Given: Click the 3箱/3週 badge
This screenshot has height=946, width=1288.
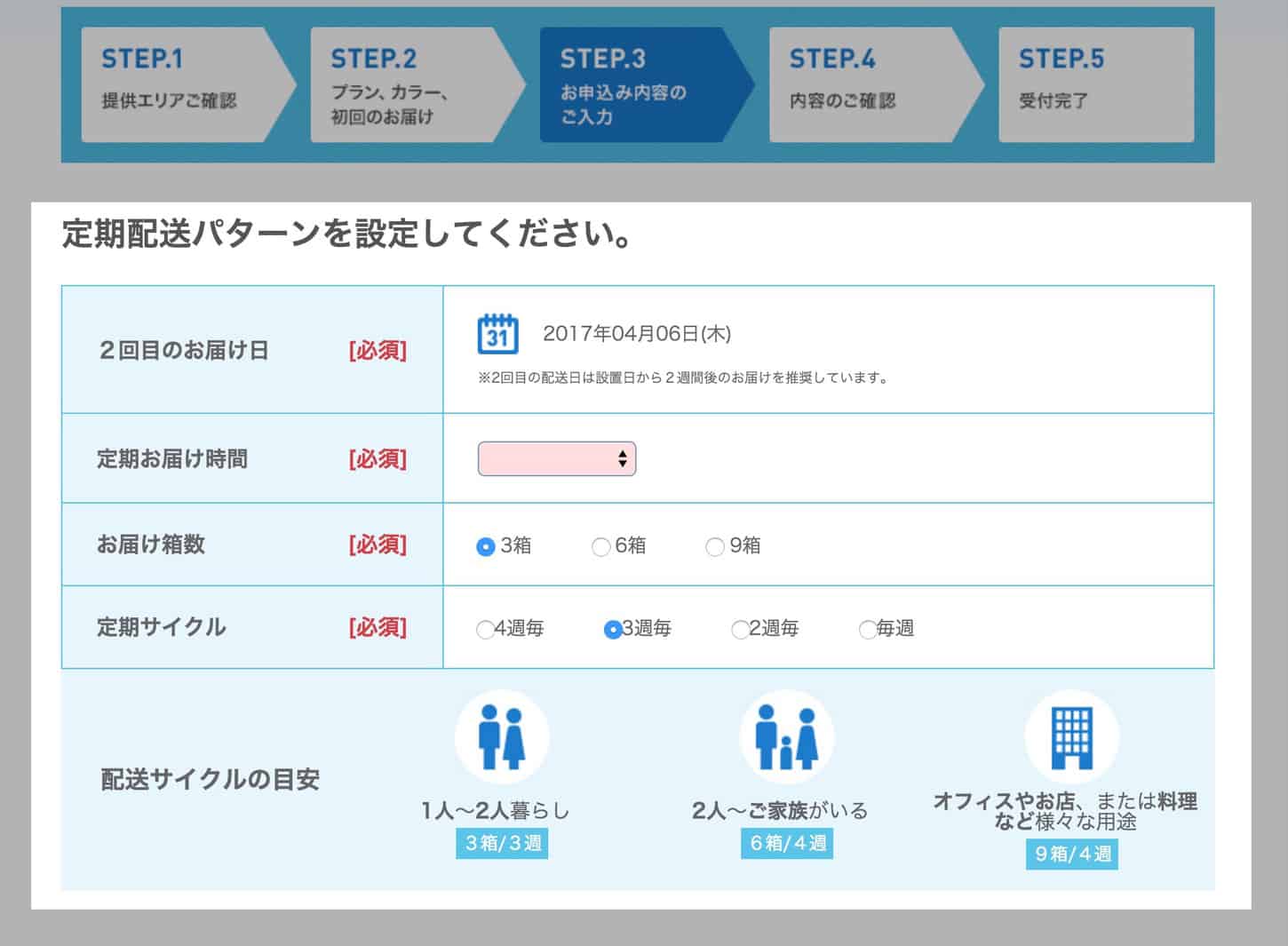Looking at the screenshot, I should pos(502,842).
